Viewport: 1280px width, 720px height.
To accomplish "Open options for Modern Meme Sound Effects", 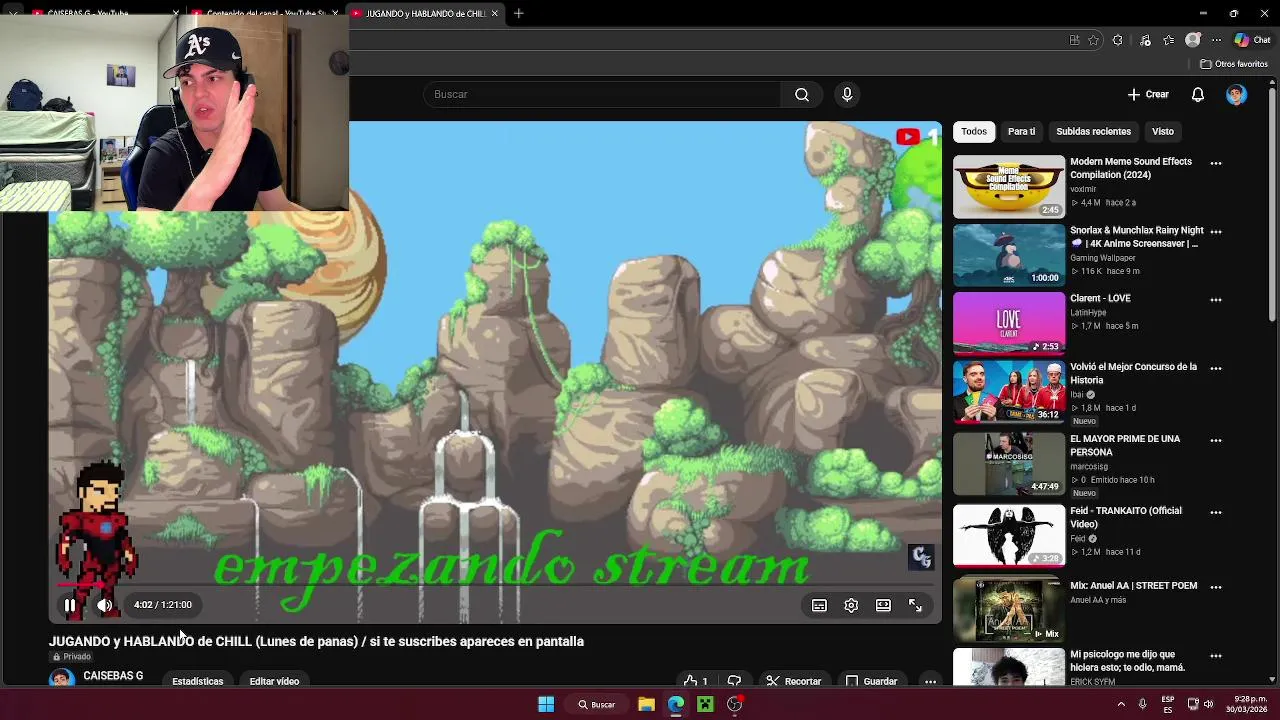I will [1216, 163].
